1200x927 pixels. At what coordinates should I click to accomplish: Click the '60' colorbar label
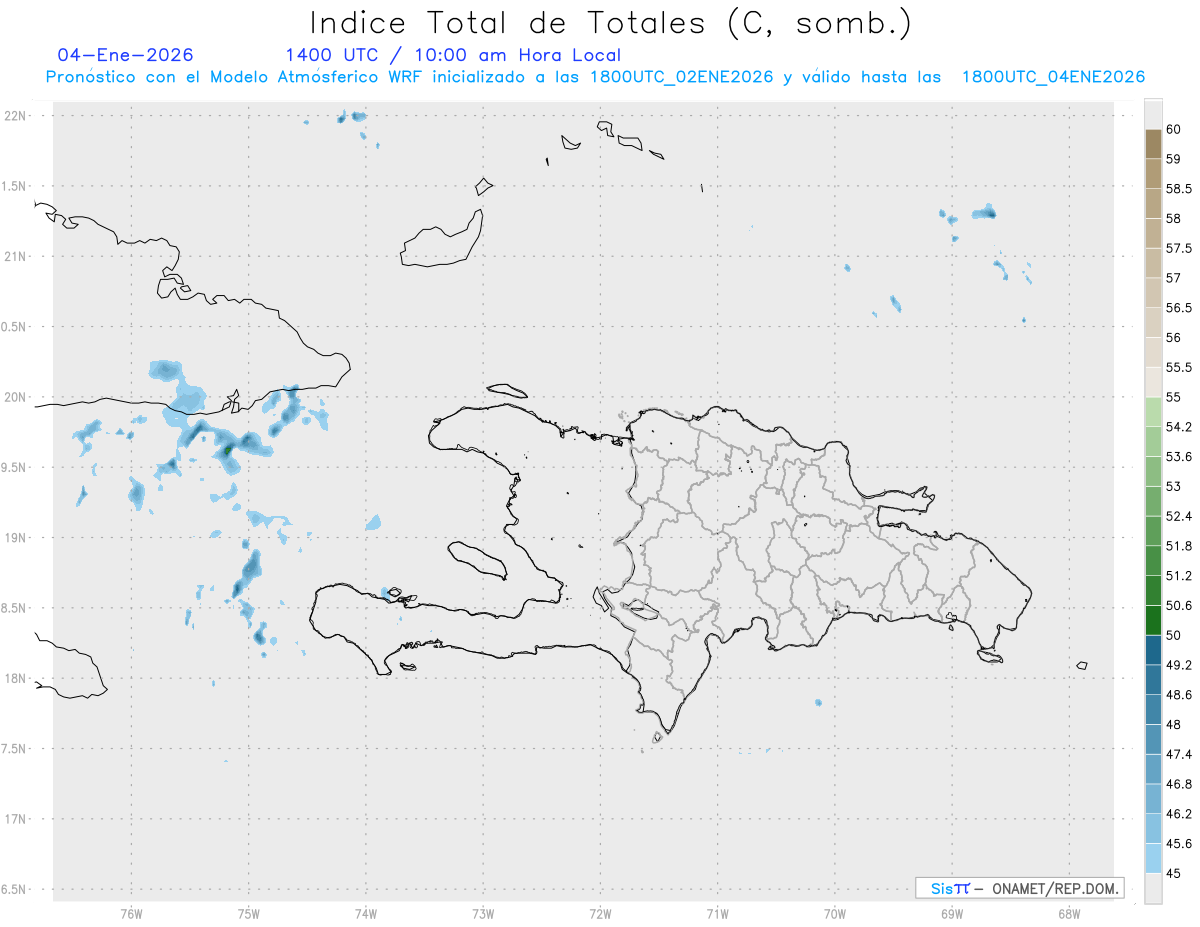click(x=1173, y=129)
